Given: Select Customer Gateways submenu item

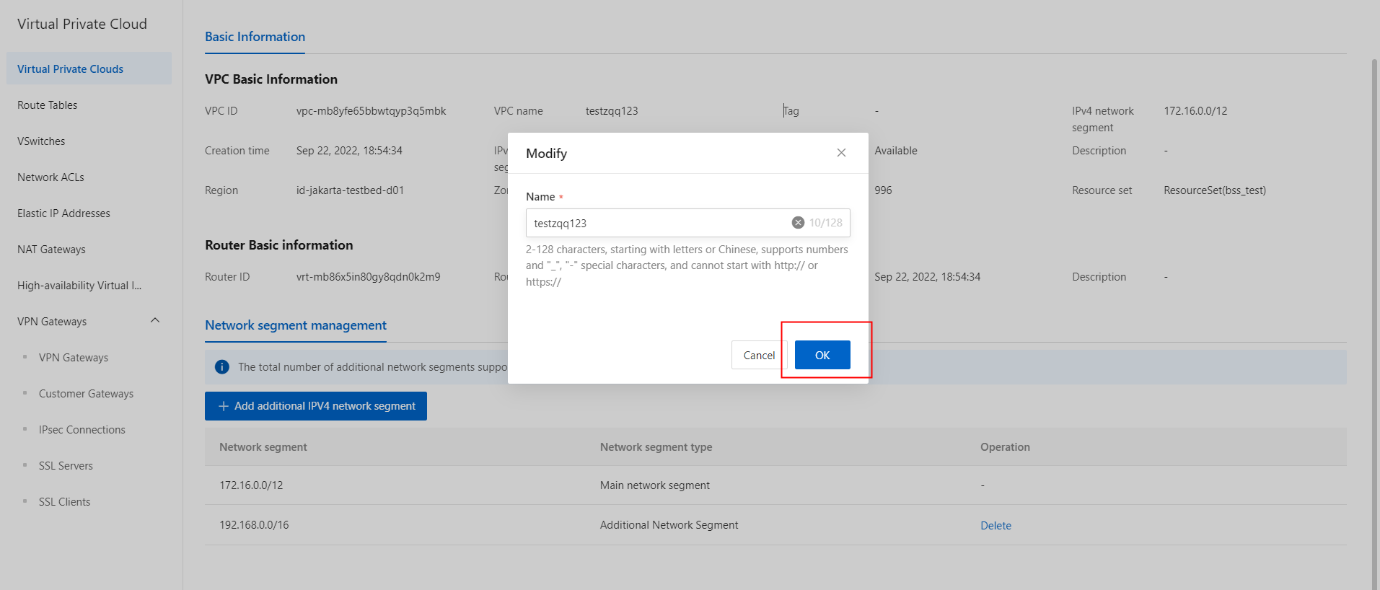Looking at the screenshot, I should point(86,393).
